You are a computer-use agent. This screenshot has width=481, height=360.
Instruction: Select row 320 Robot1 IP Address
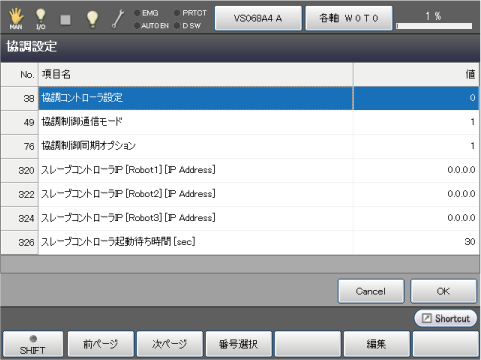[240, 170]
